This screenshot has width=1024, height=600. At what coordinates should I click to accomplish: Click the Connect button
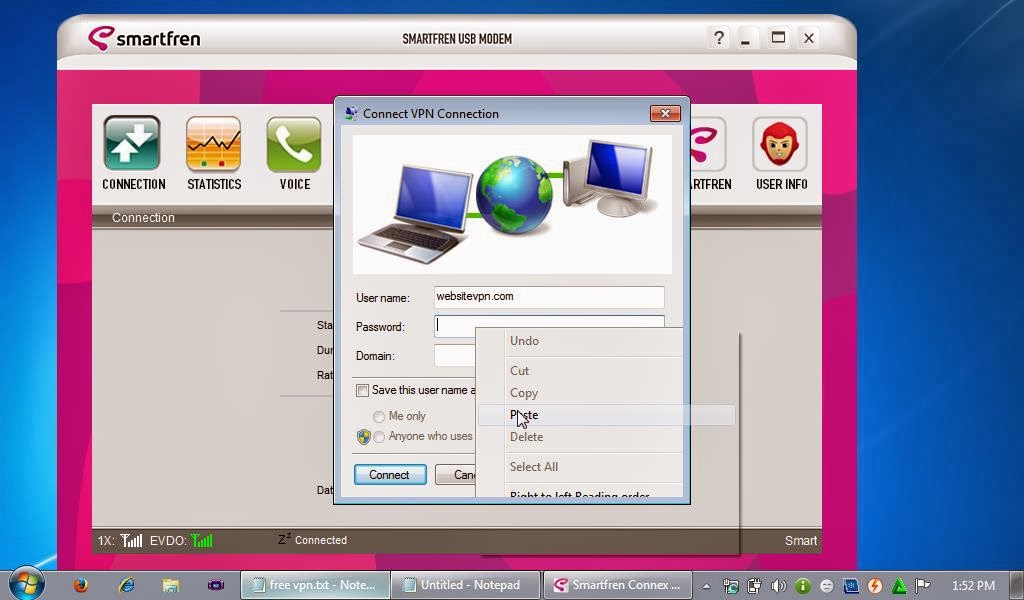[x=390, y=475]
